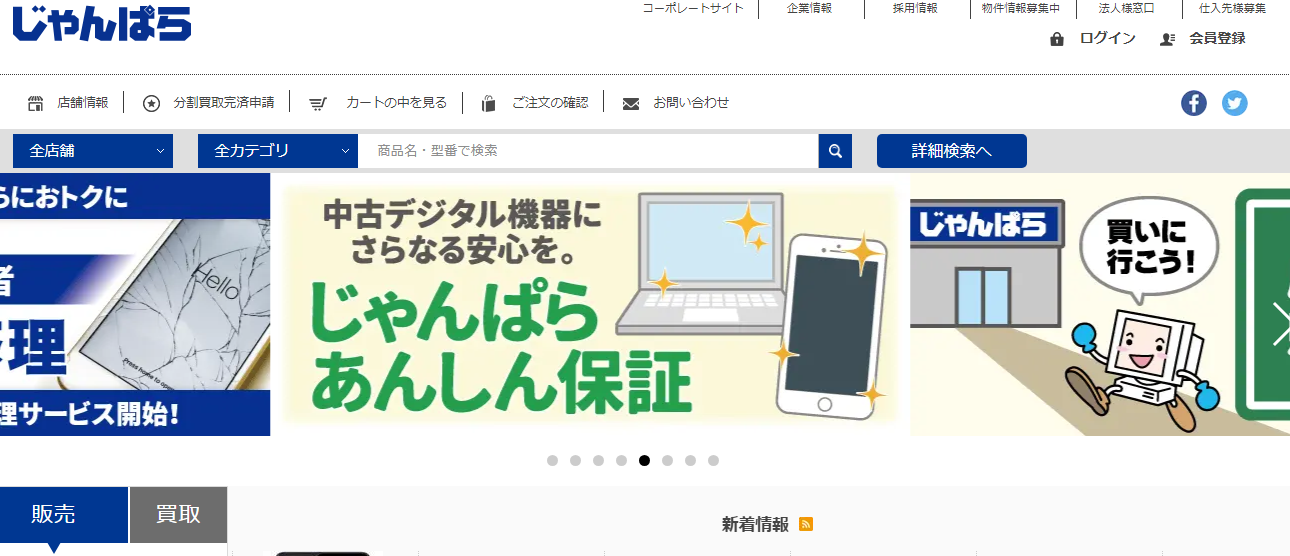Expand the 全カテゴリ category dropdown
Screen dimensions: 1290x556
tap(278, 151)
